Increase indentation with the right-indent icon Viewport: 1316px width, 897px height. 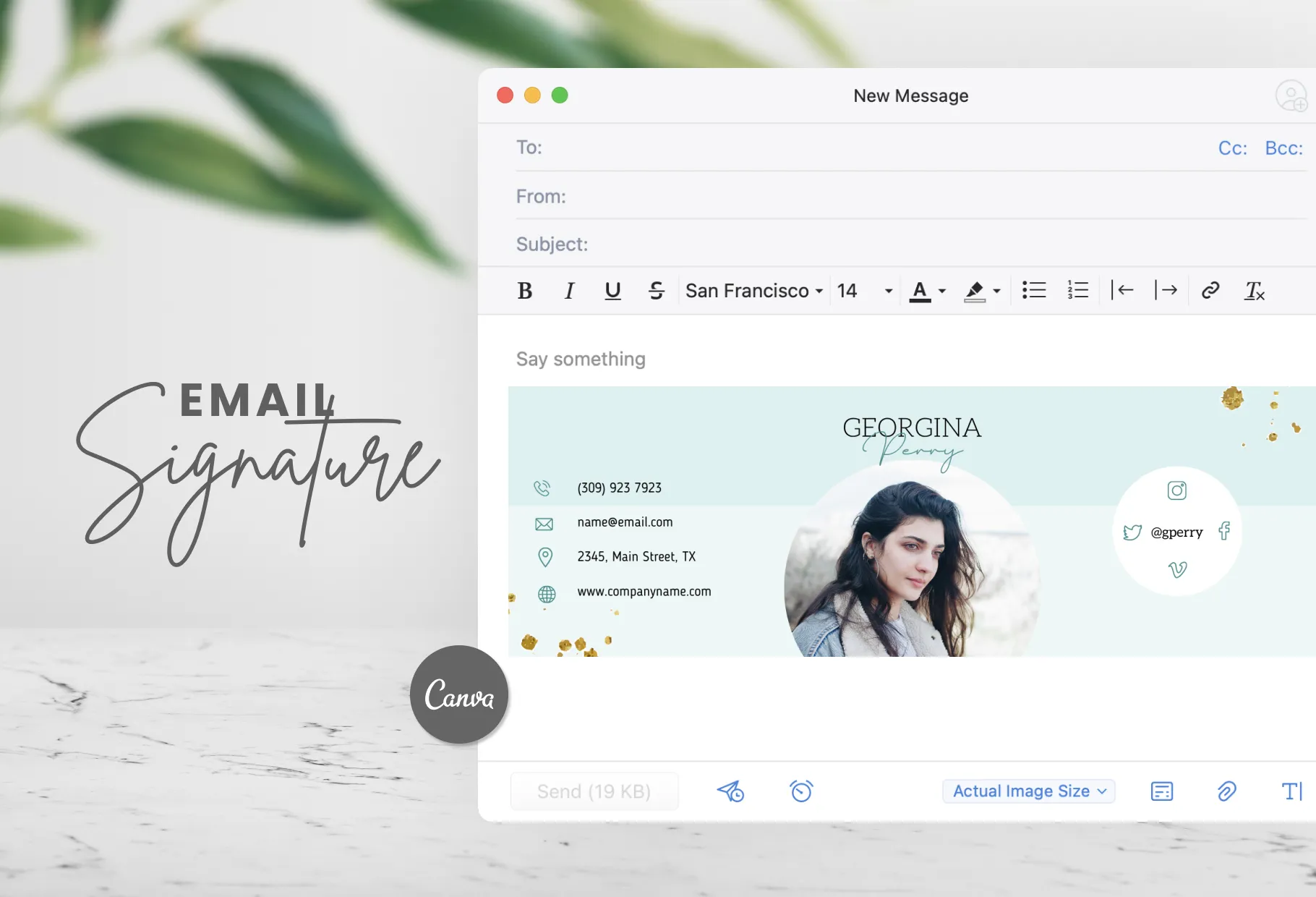pos(1167,290)
